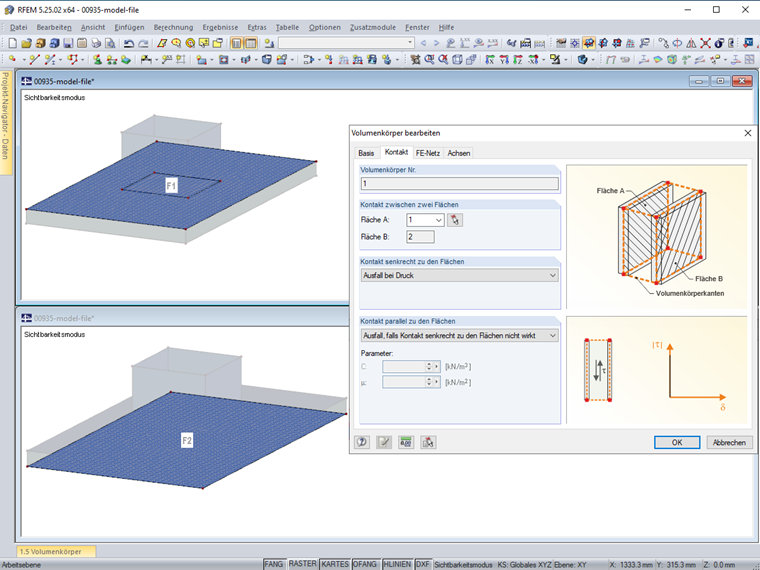The height and width of the screenshot is (570, 760).
Task: Switch to the Basis tab
Action: coord(366,153)
